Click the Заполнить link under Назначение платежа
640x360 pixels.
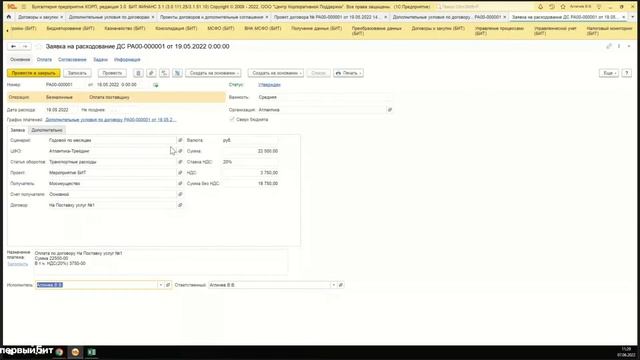point(18,264)
